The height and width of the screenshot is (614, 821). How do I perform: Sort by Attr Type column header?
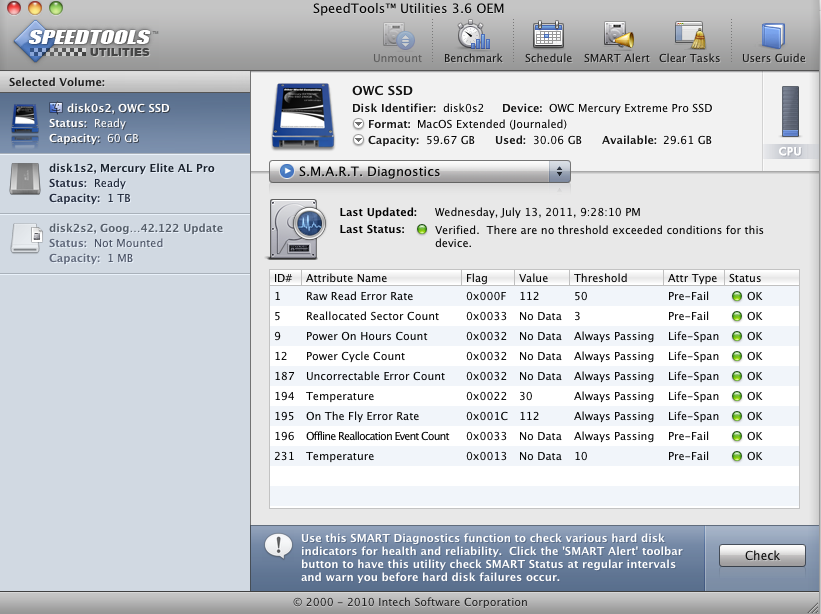point(694,278)
